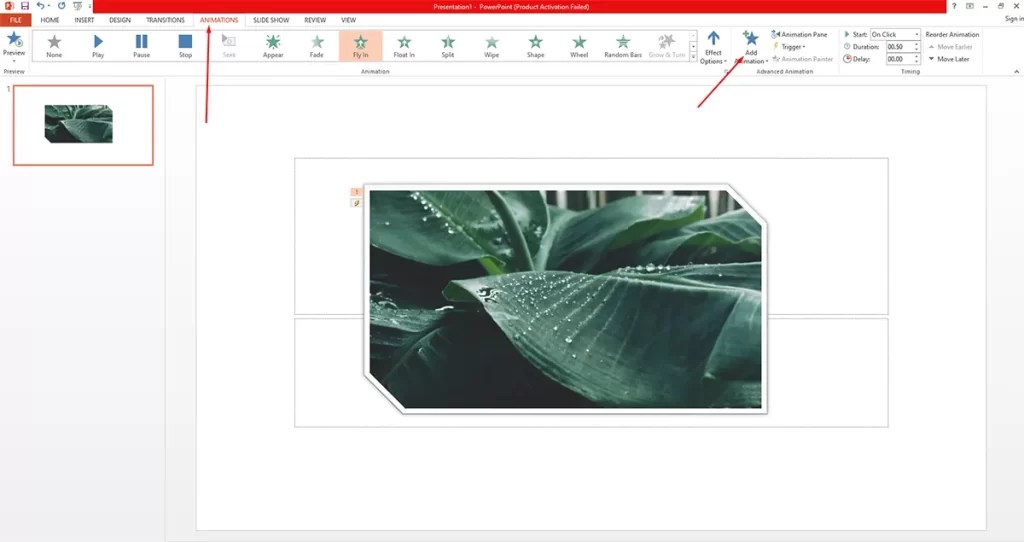The height and width of the screenshot is (542, 1024).
Task: Apply the Shape animation effect
Action: click(x=536, y=46)
